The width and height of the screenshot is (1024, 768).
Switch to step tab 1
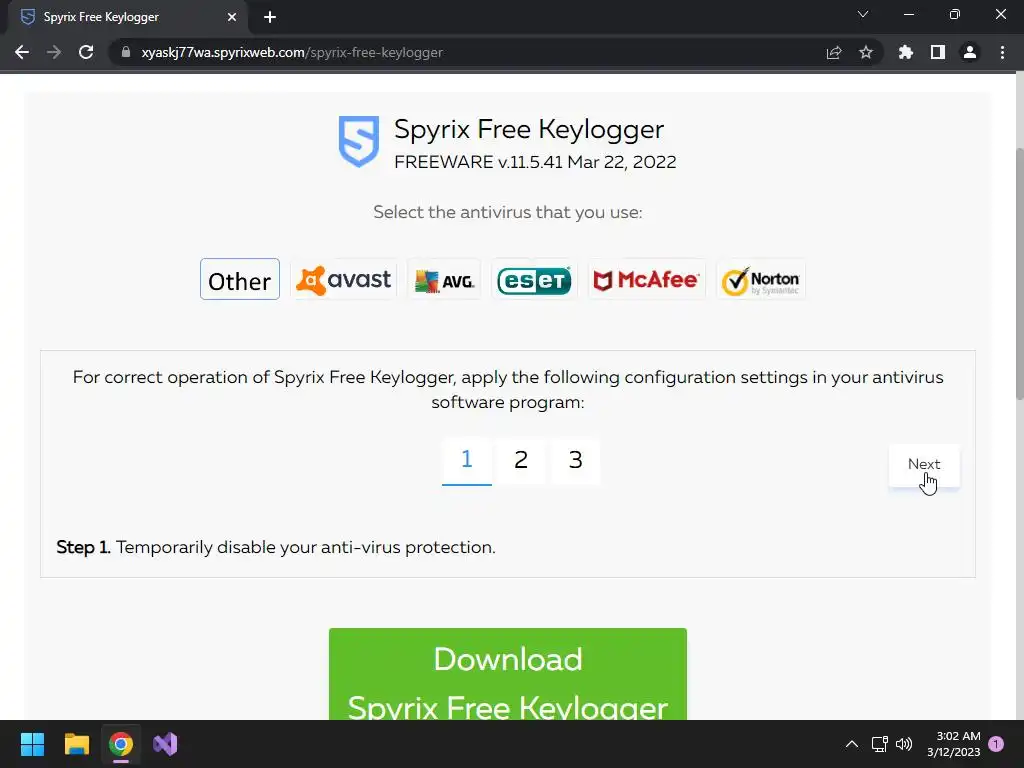[x=466, y=461]
